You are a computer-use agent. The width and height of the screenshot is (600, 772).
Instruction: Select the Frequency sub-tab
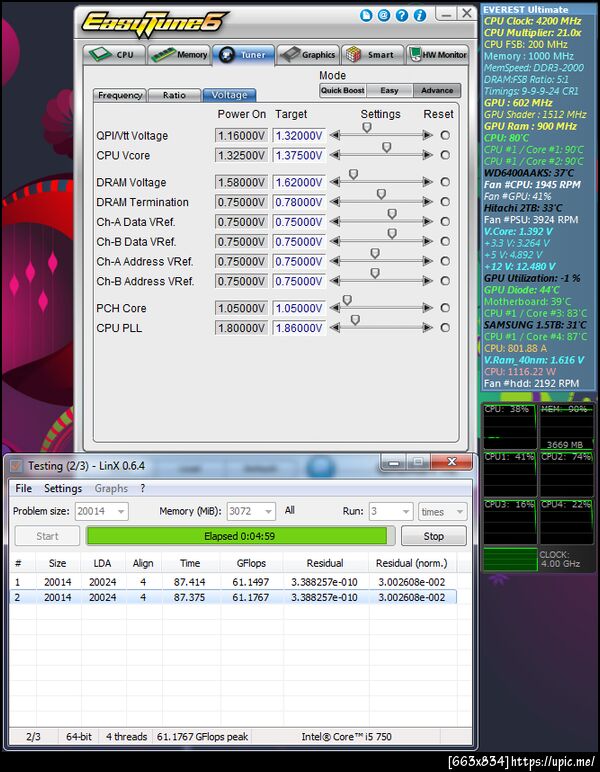(120, 95)
